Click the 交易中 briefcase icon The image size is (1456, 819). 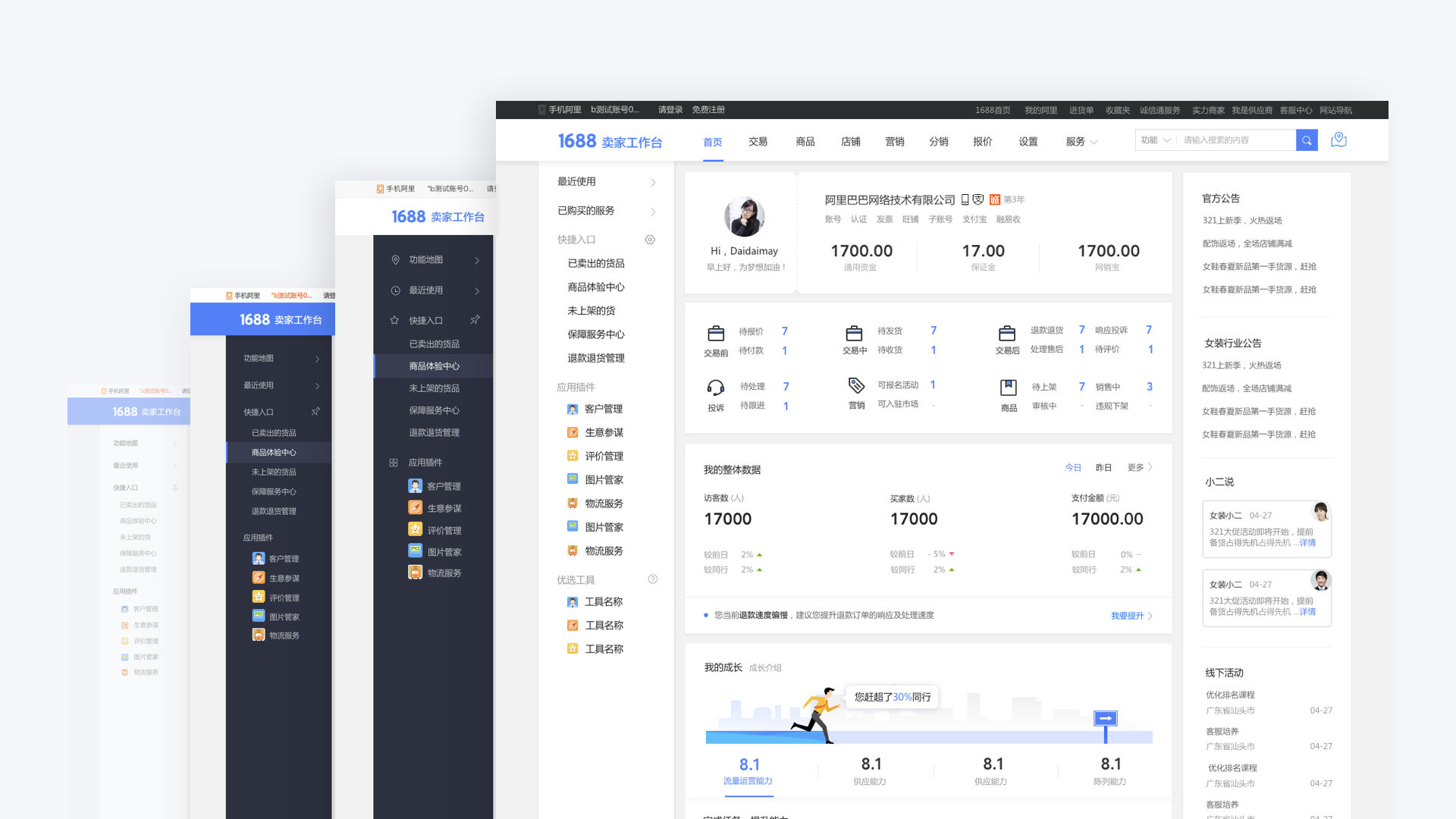[x=855, y=334]
